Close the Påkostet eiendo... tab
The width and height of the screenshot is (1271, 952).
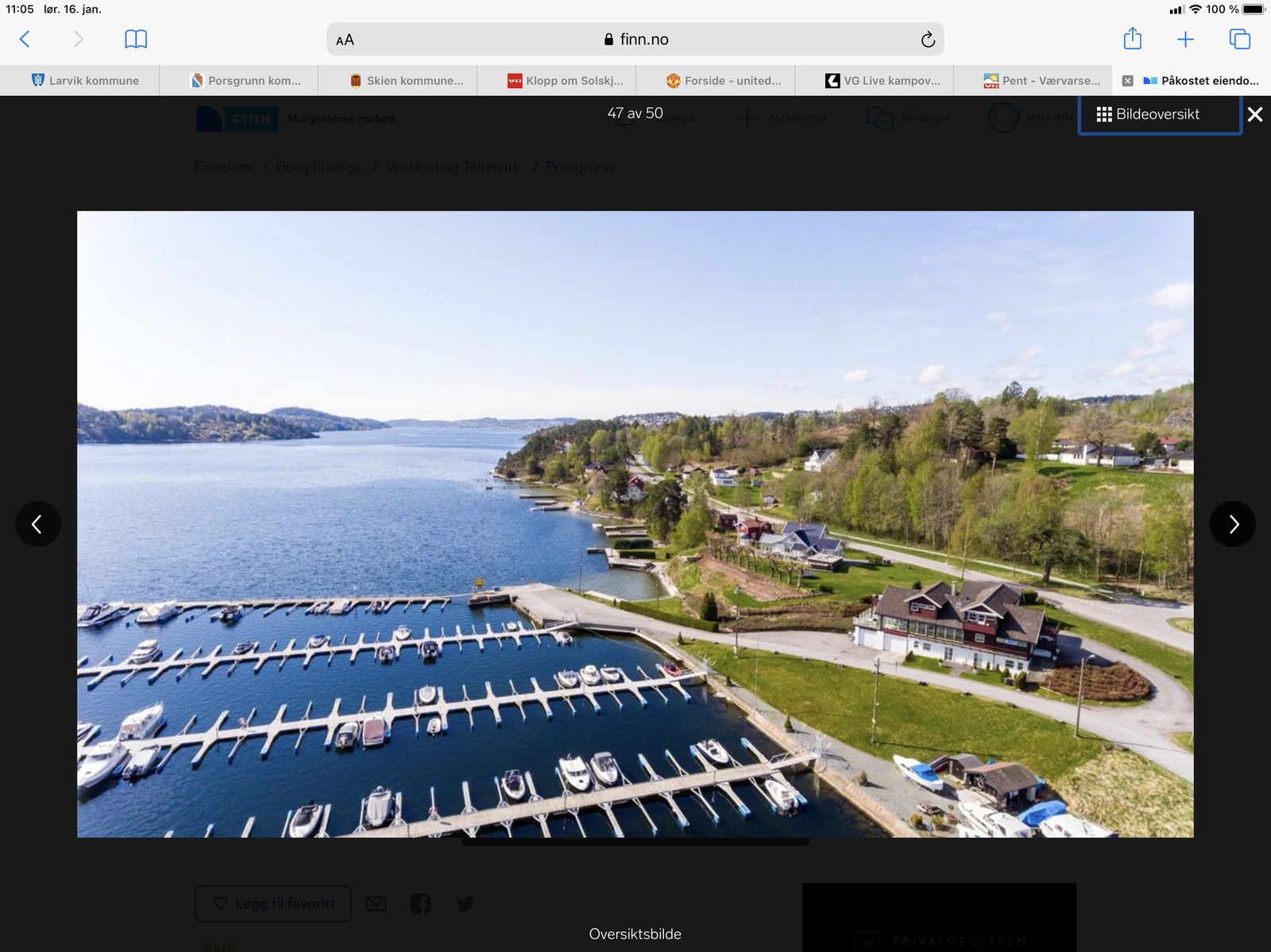click(1127, 80)
